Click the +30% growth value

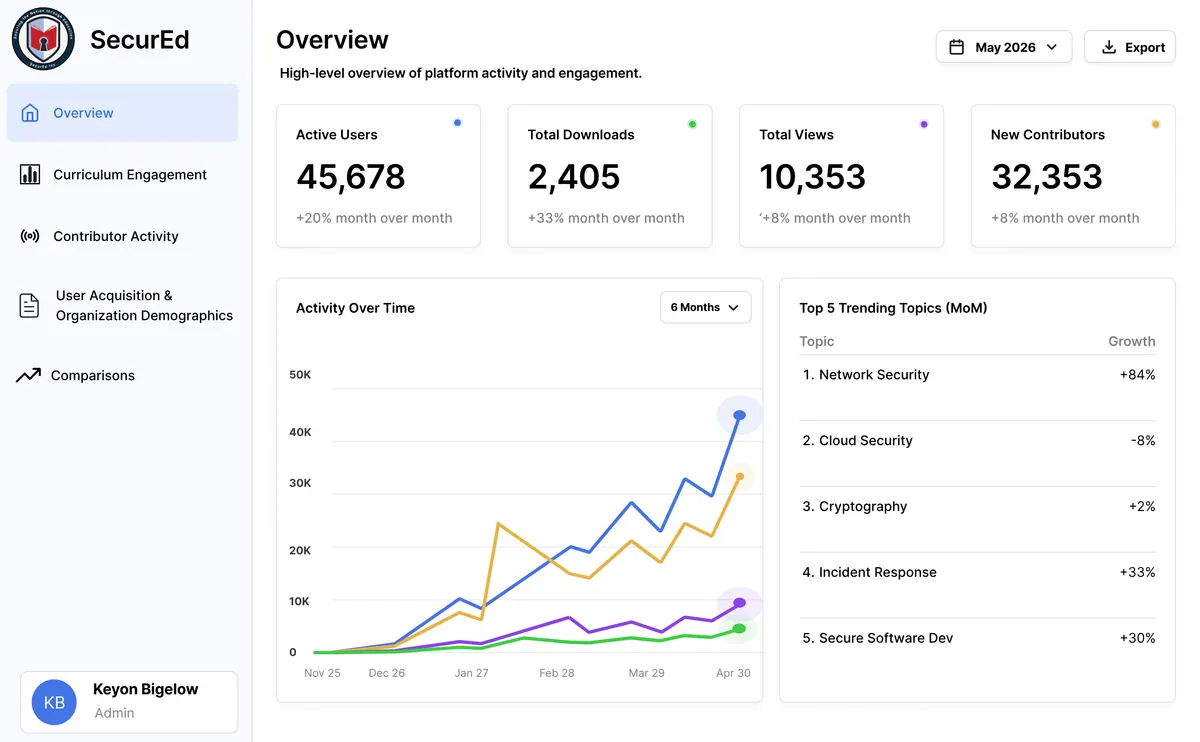tap(1137, 638)
